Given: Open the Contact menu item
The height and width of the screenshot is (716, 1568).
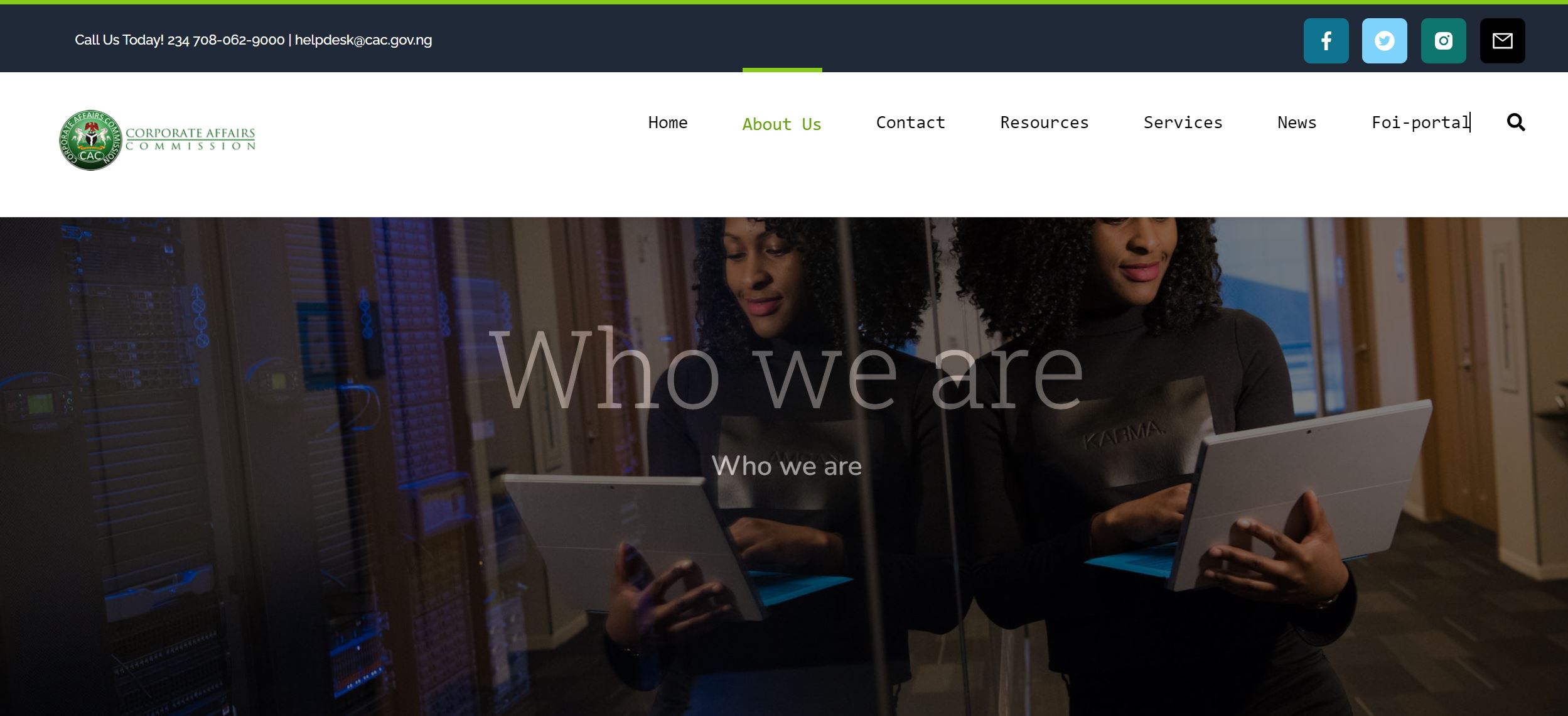Looking at the screenshot, I should coord(910,122).
